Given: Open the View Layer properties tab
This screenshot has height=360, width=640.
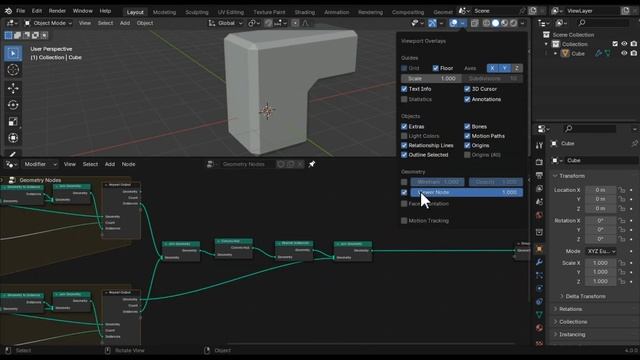Looking at the screenshot, I should [539, 189].
